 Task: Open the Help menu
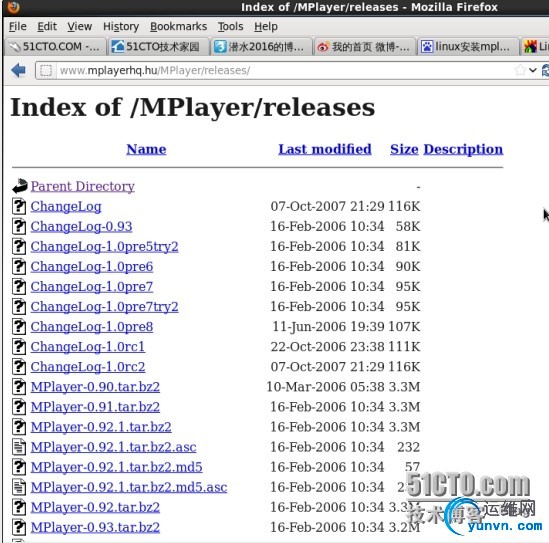[266, 27]
